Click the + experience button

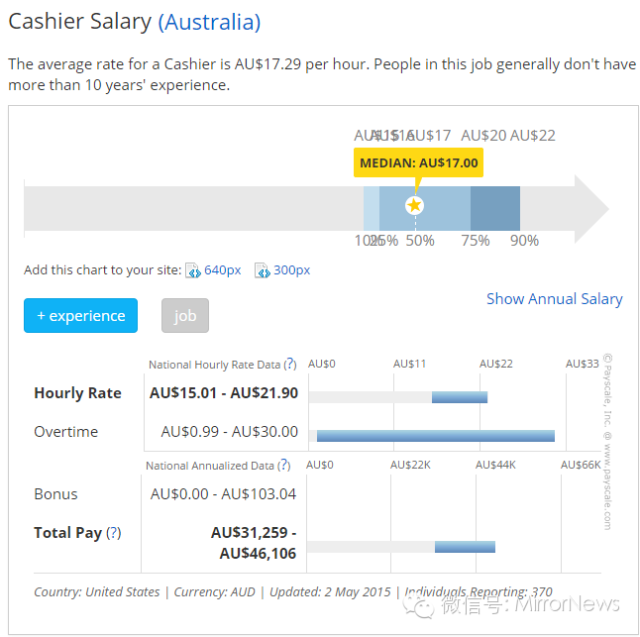pos(81,315)
